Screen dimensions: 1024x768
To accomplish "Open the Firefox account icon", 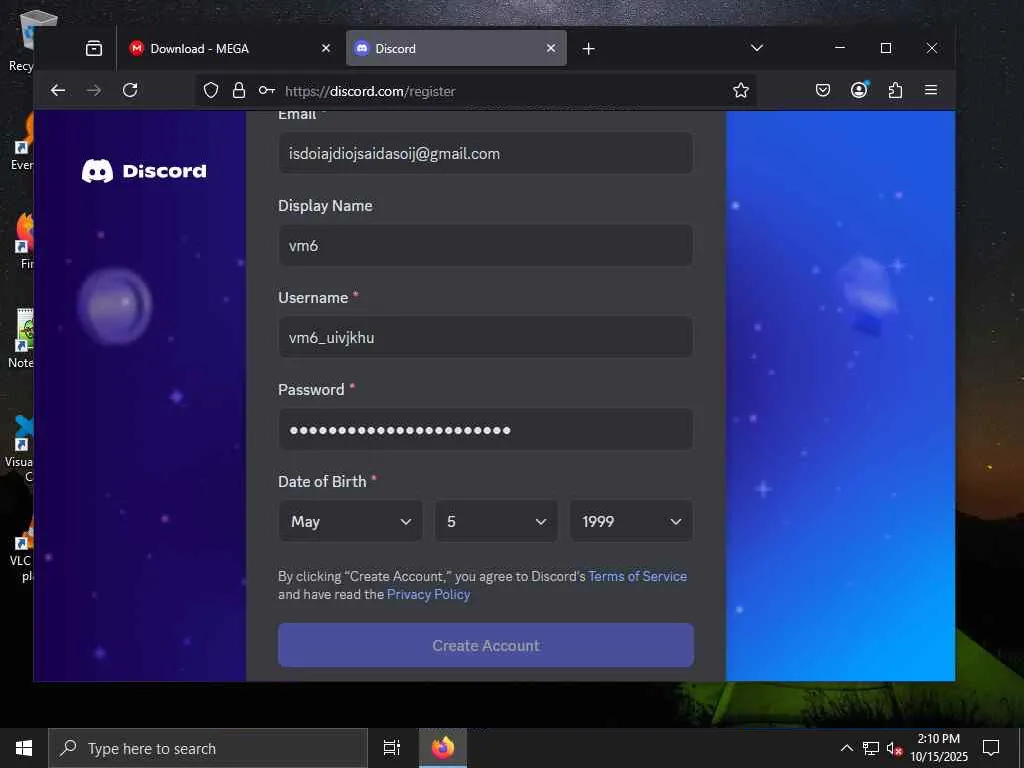I will coord(859,89).
